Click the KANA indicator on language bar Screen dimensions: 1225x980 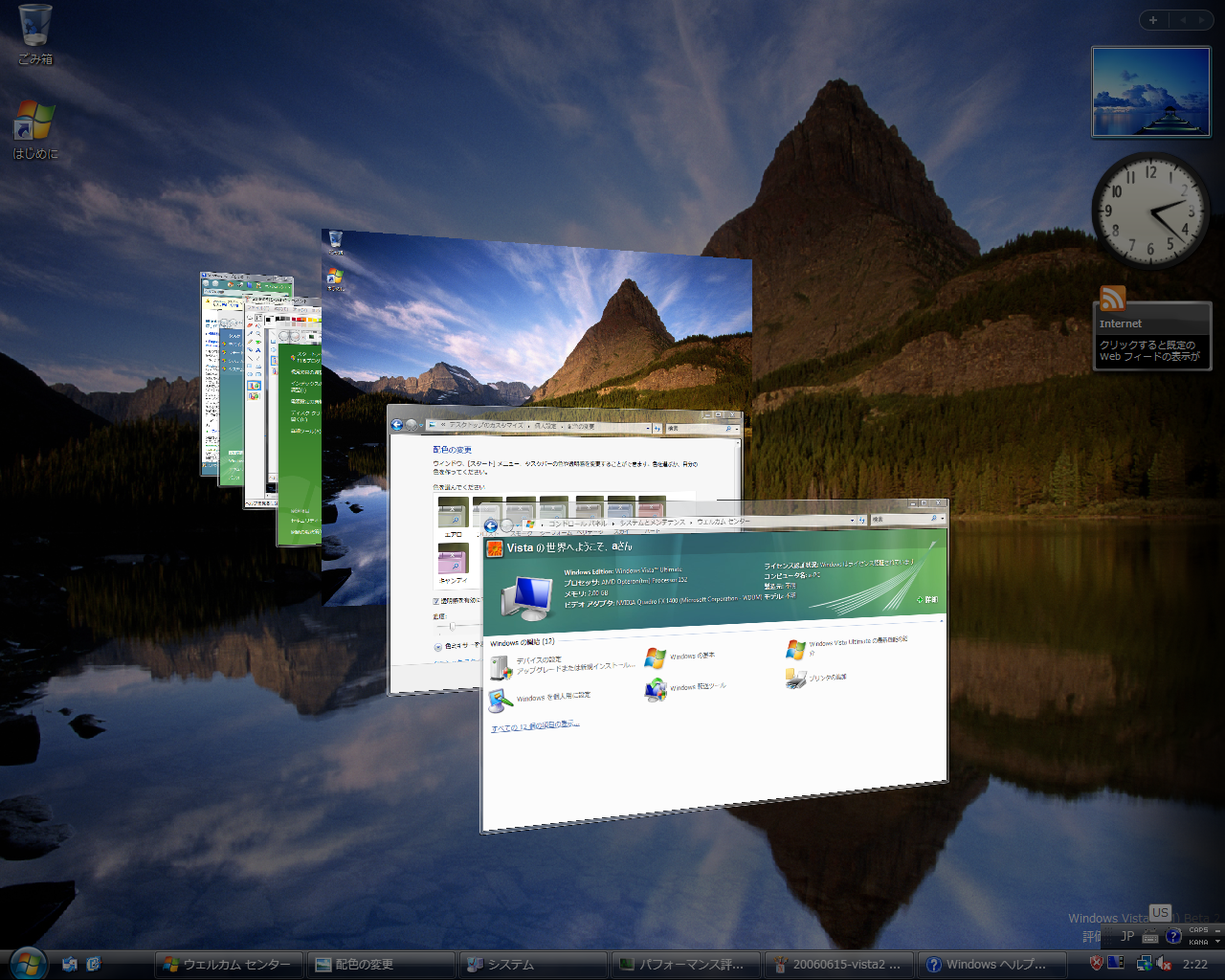[1198, 942]
